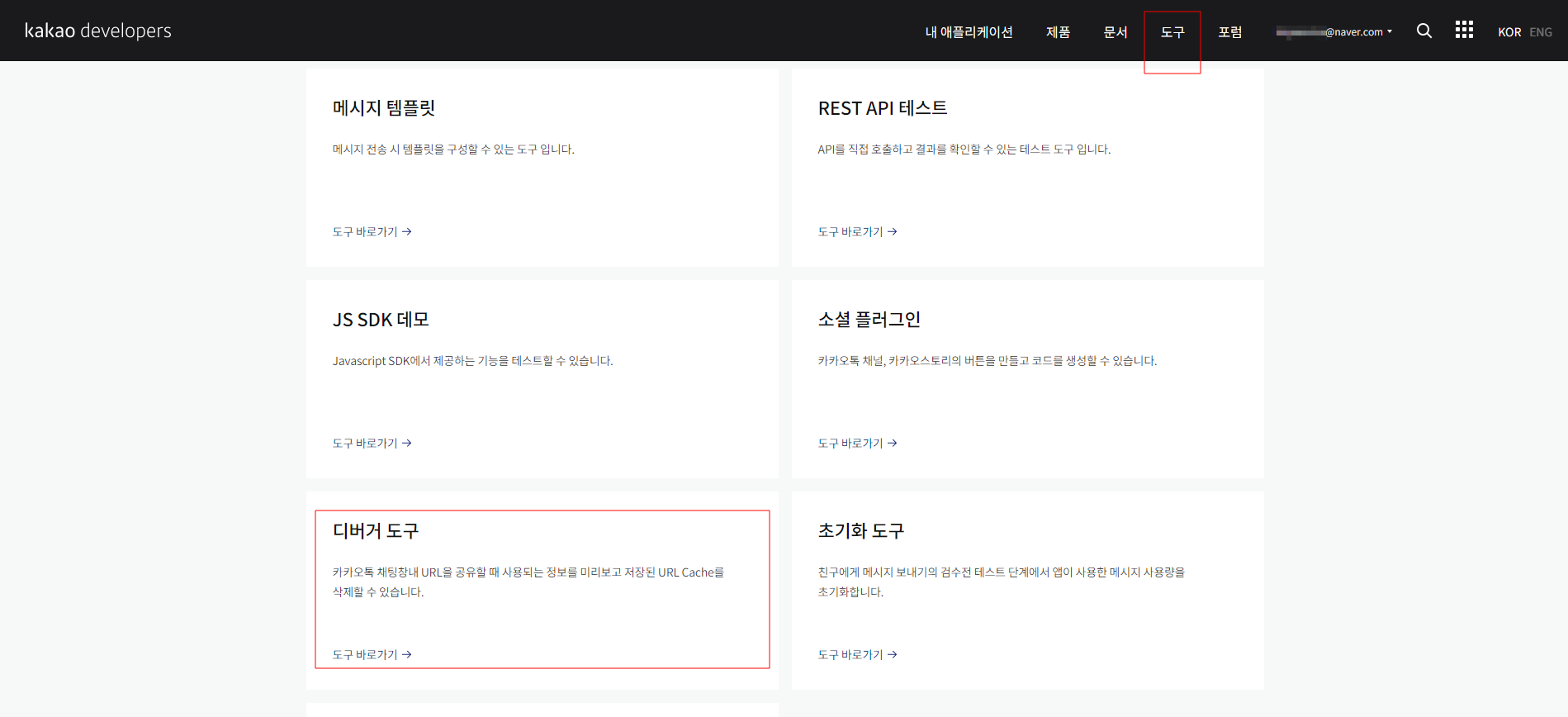Click the 초기화 도구 title
The image size is (1568, 717).
coord(861,531)
